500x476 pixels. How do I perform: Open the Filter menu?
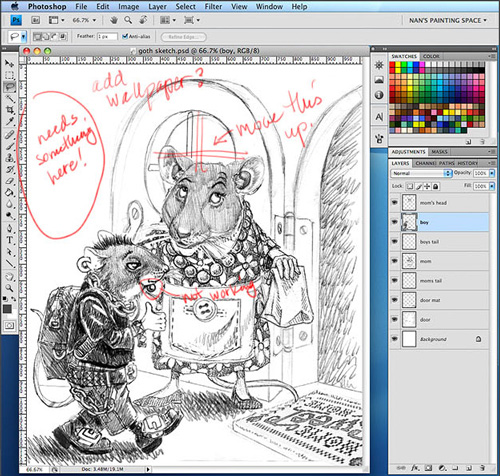point(212,6)
